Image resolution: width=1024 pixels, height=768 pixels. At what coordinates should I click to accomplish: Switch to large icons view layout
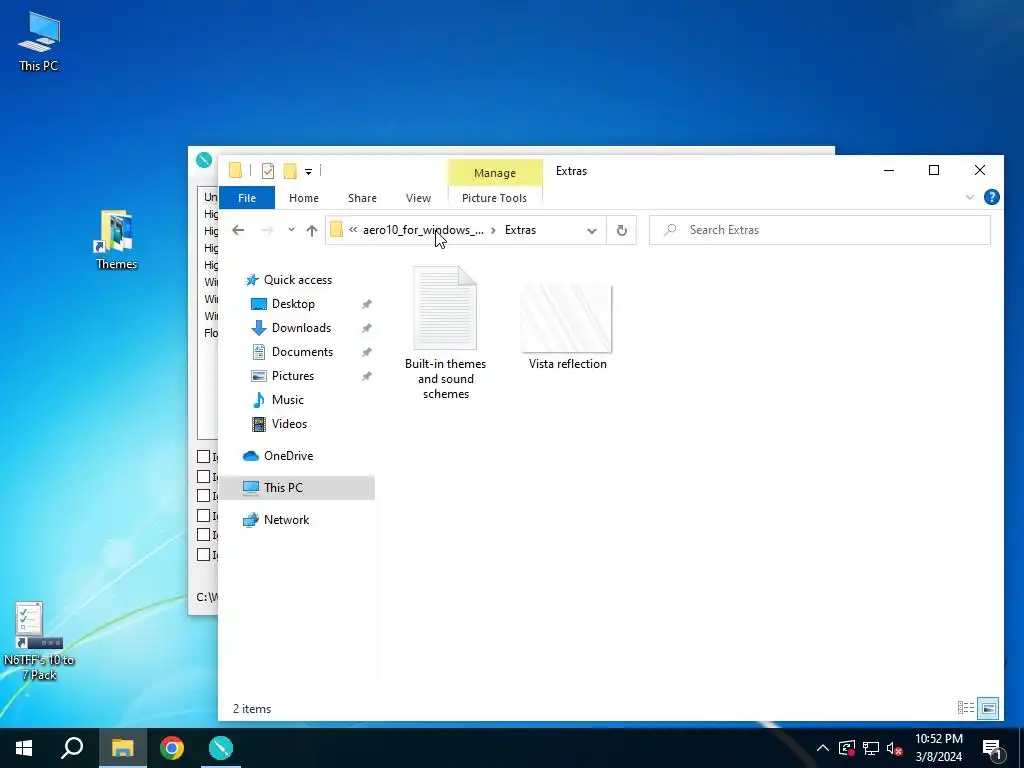pos(988,708)
